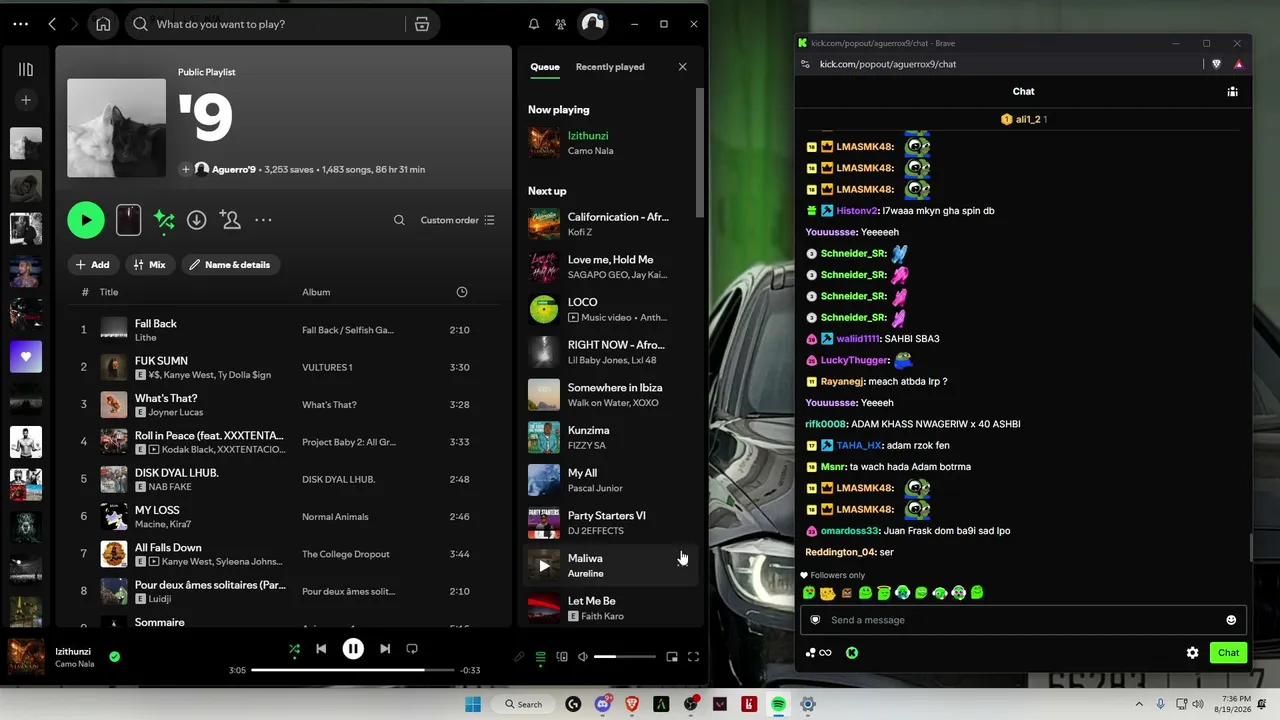Open Spotify Friend Activity icon
This screenshot has height=720, width=1280.
[560, 24]
